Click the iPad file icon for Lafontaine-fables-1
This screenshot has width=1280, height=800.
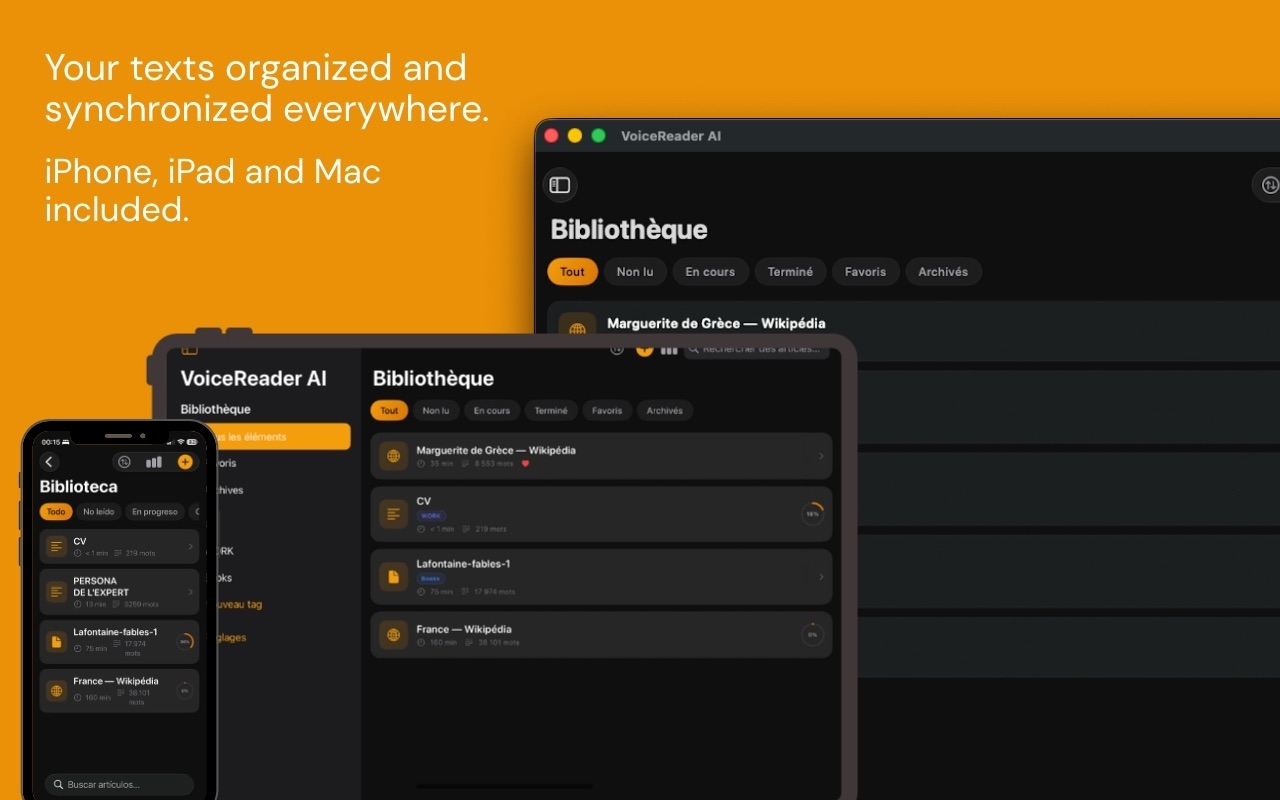[x=394, y=577]
